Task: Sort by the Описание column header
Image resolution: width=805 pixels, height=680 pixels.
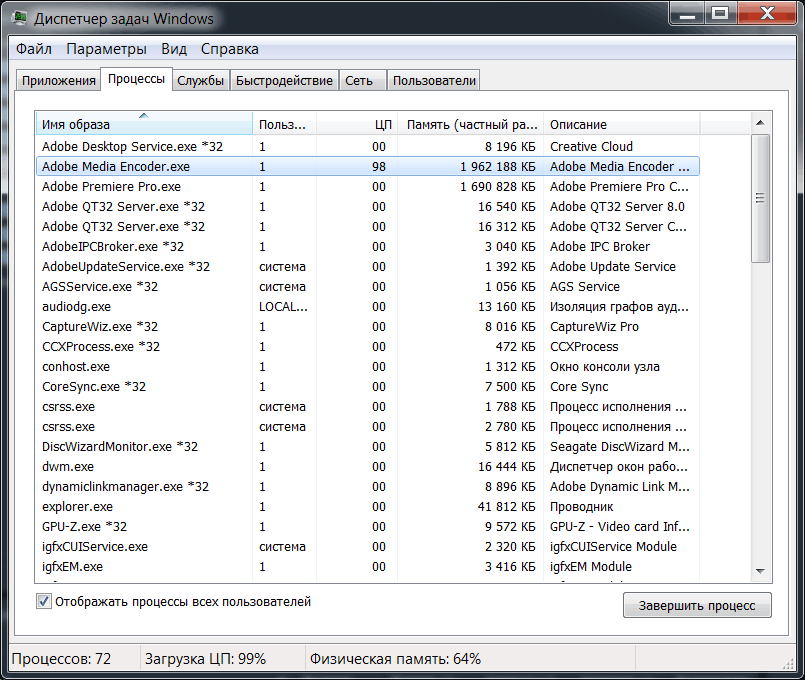Action: (x=622, y=124)
